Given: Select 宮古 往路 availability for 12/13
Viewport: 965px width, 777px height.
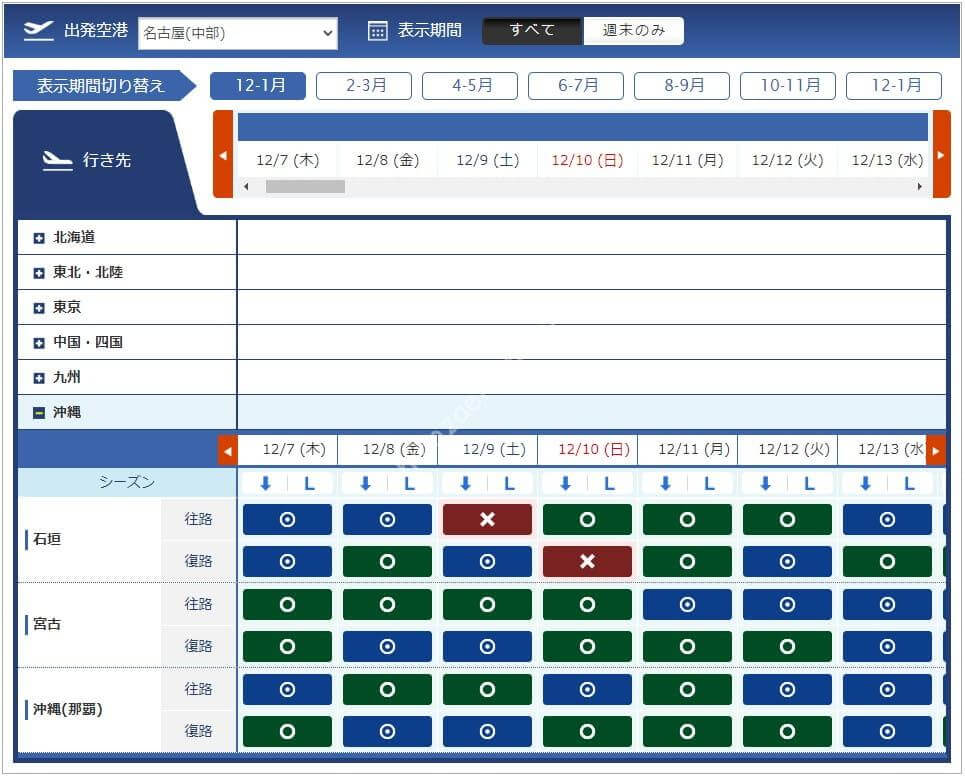Looking at the screenshot, I should coord(887,605).
